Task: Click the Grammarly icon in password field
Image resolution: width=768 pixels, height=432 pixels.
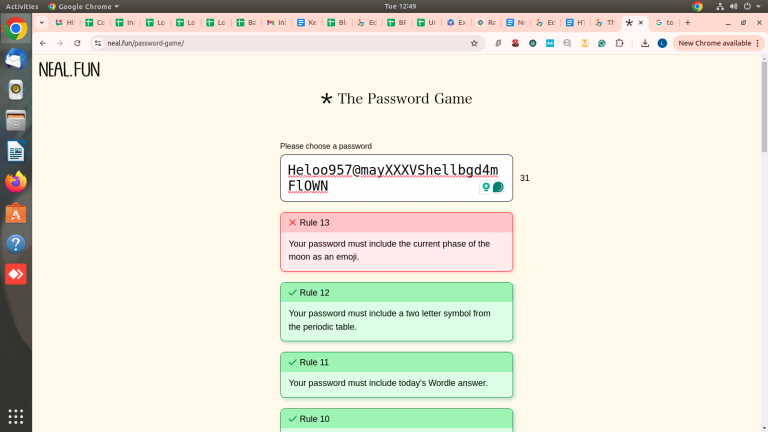Action: 498,187
